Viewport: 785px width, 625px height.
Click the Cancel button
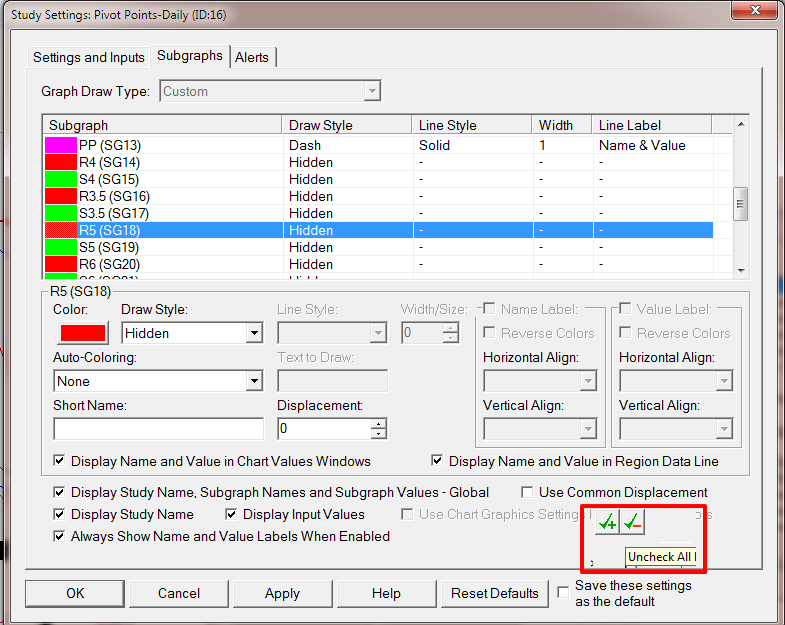tap(179, 593)
